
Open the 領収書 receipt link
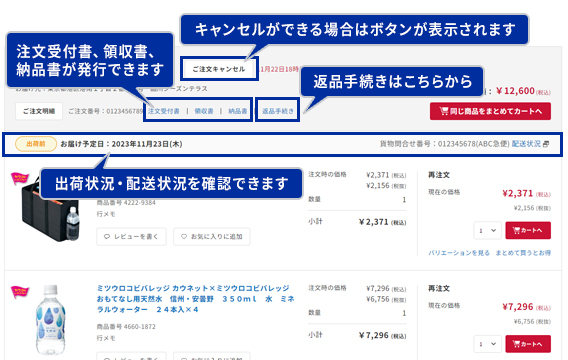click(204, 111)
